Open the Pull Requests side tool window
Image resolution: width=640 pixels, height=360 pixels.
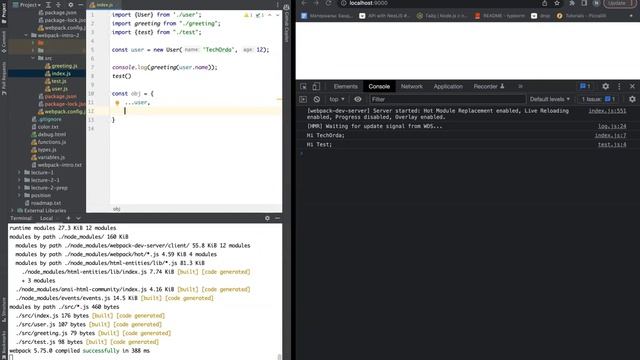(x=4, y=78)
